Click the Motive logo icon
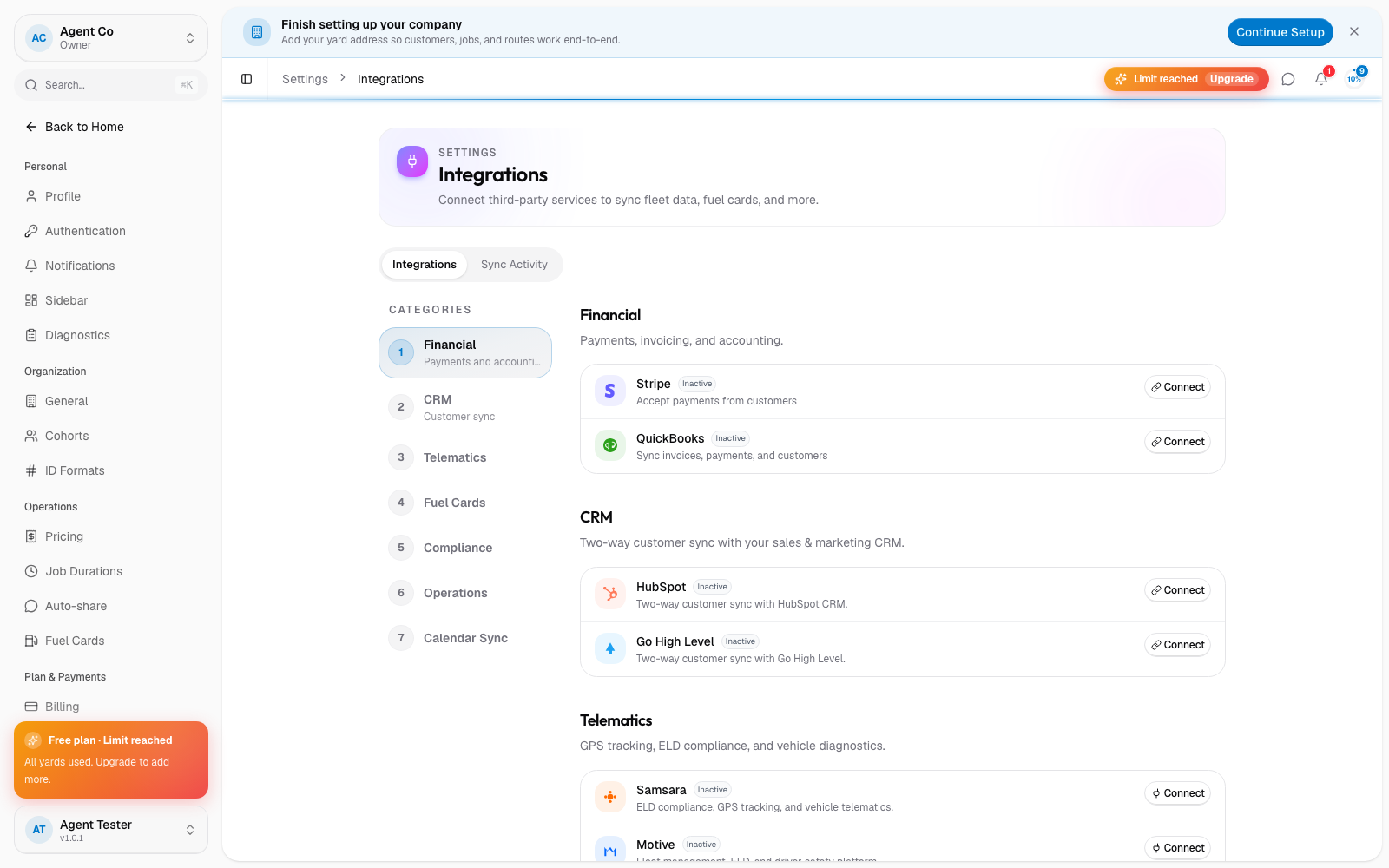The width and height of the screenshot is (1389, 868). 610,850
